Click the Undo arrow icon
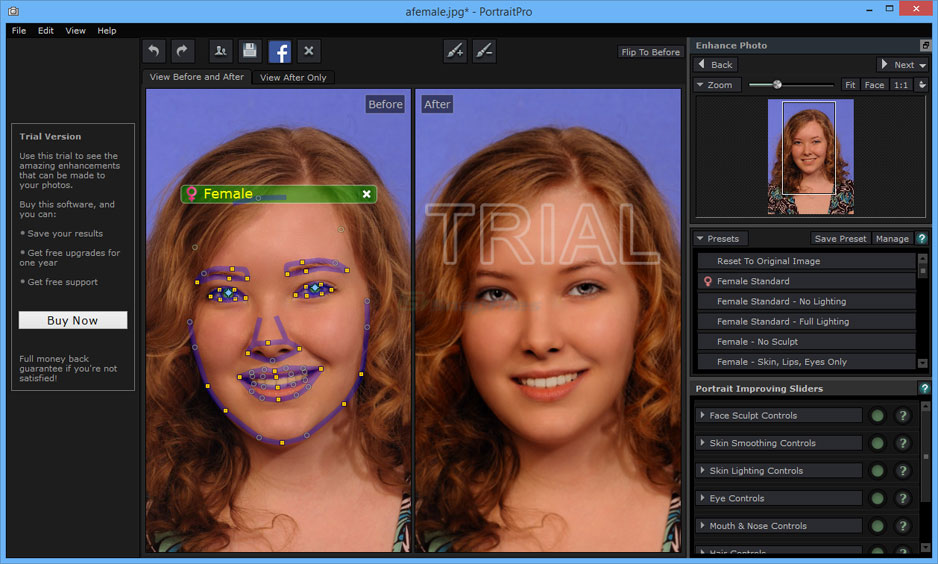 154,51
